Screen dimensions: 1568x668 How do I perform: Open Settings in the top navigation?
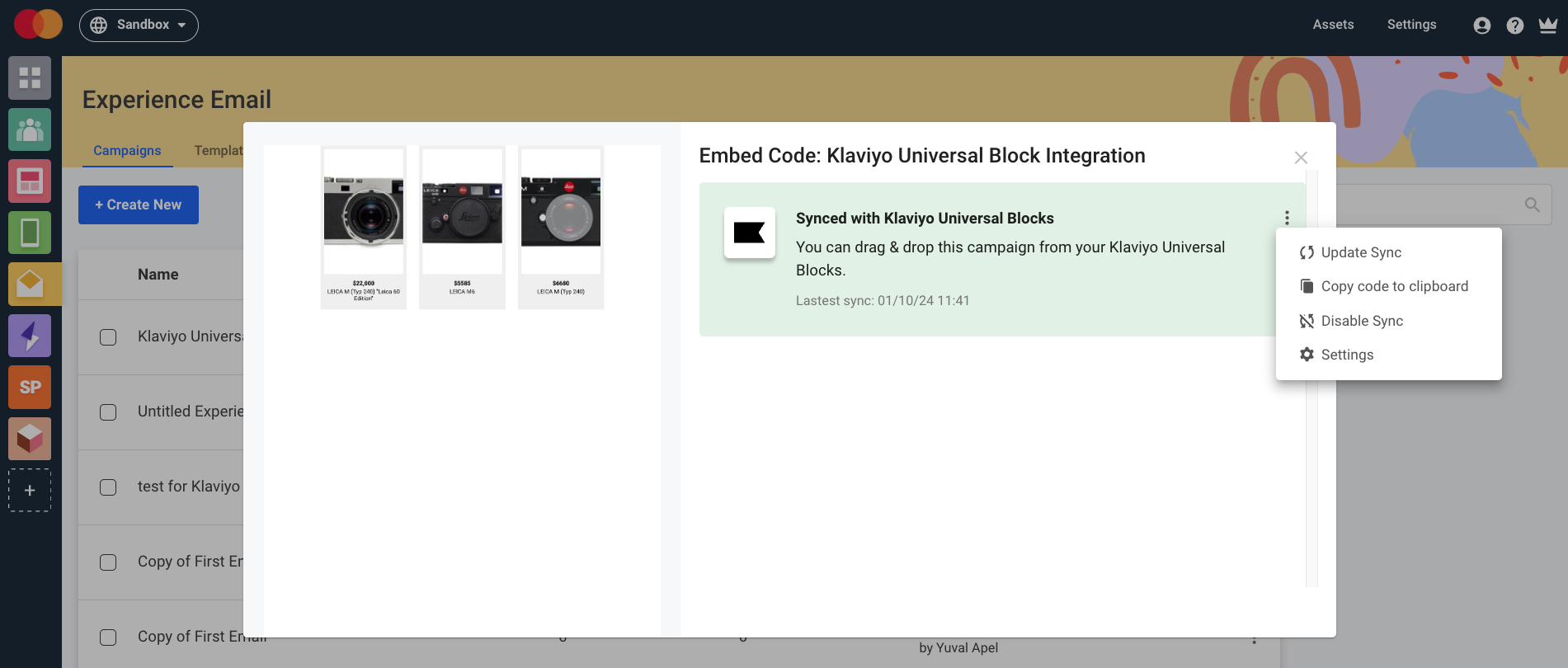tap(1411, 25)
